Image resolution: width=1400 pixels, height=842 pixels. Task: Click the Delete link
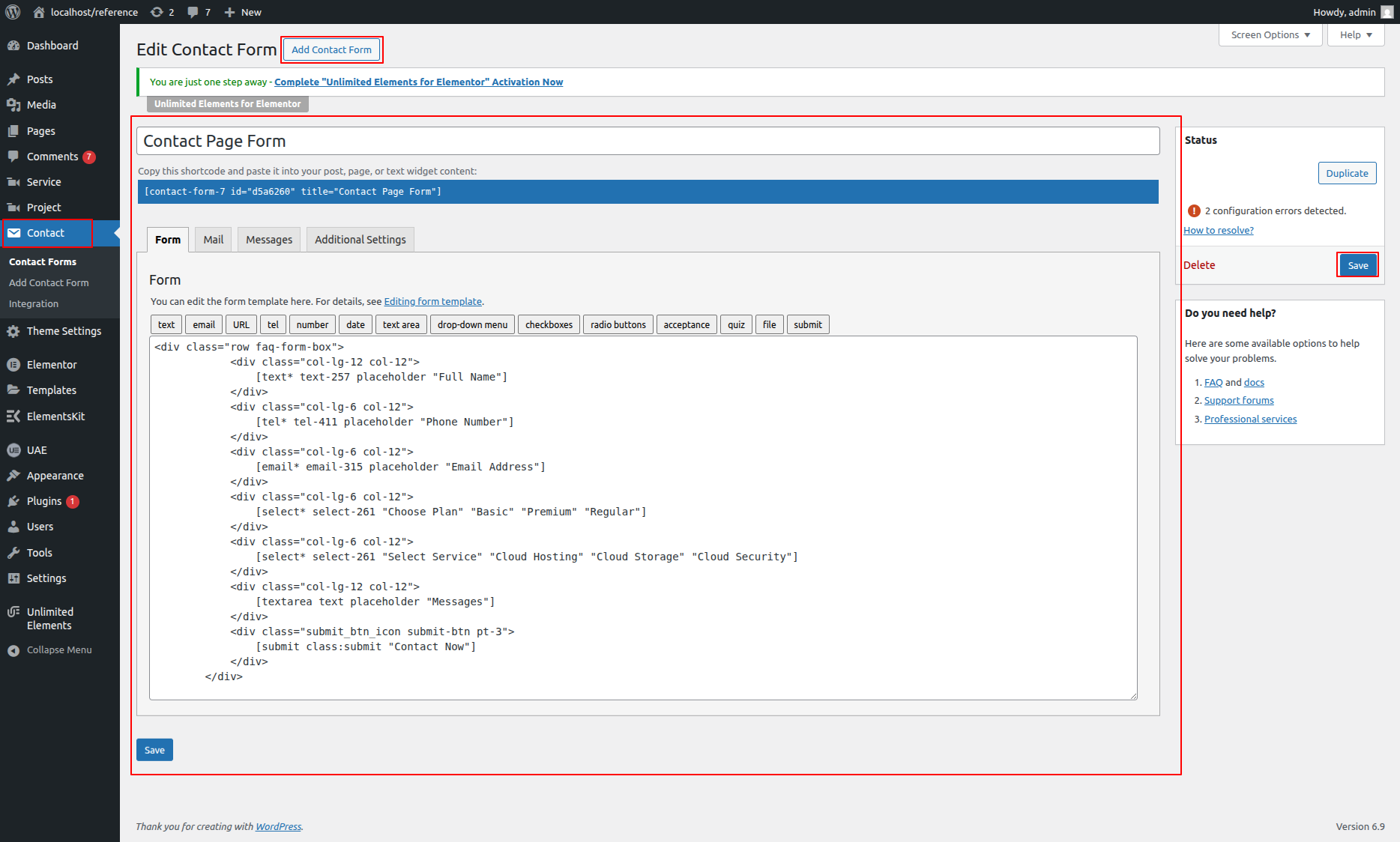tap(1199, 265)
